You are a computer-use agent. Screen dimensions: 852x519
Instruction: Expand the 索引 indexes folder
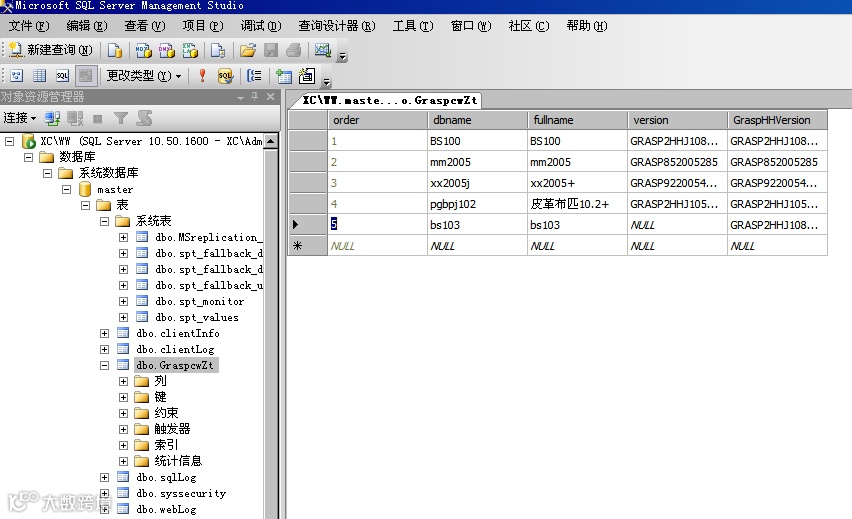123,445
